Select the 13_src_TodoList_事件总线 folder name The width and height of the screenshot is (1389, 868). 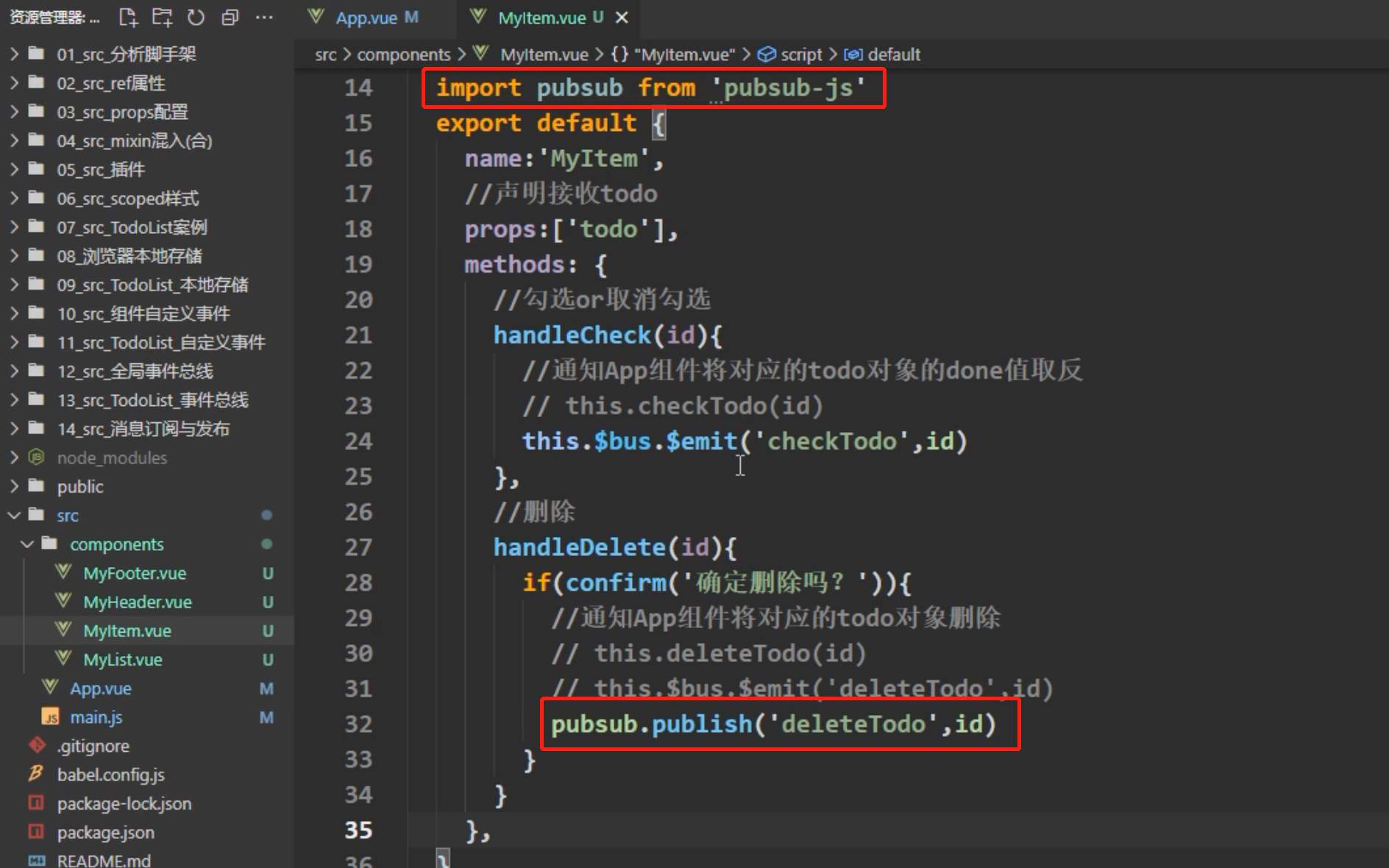[153, 399]
